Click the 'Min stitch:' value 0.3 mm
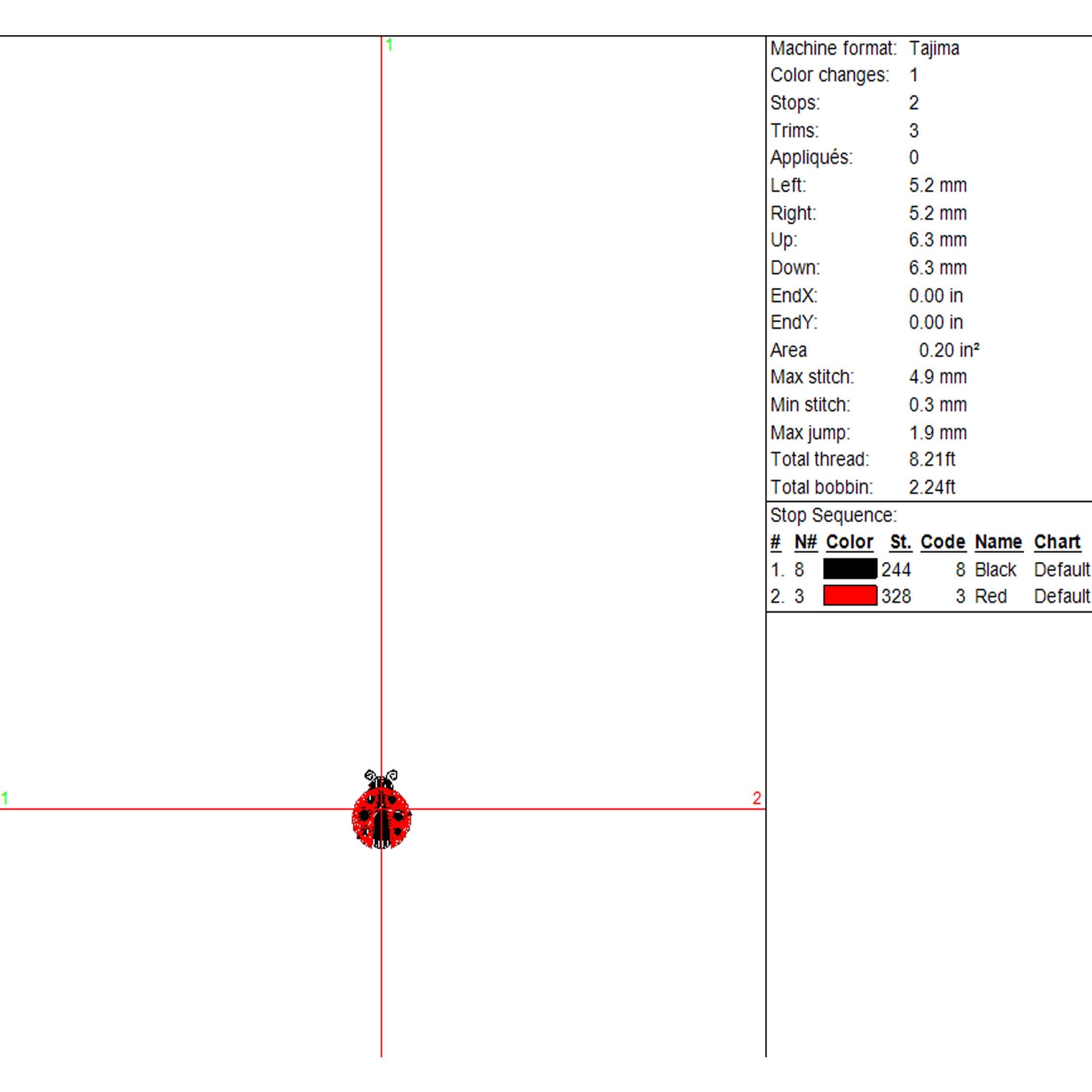Screen dimensions: 1092x1092 click(x=938, y=405)
